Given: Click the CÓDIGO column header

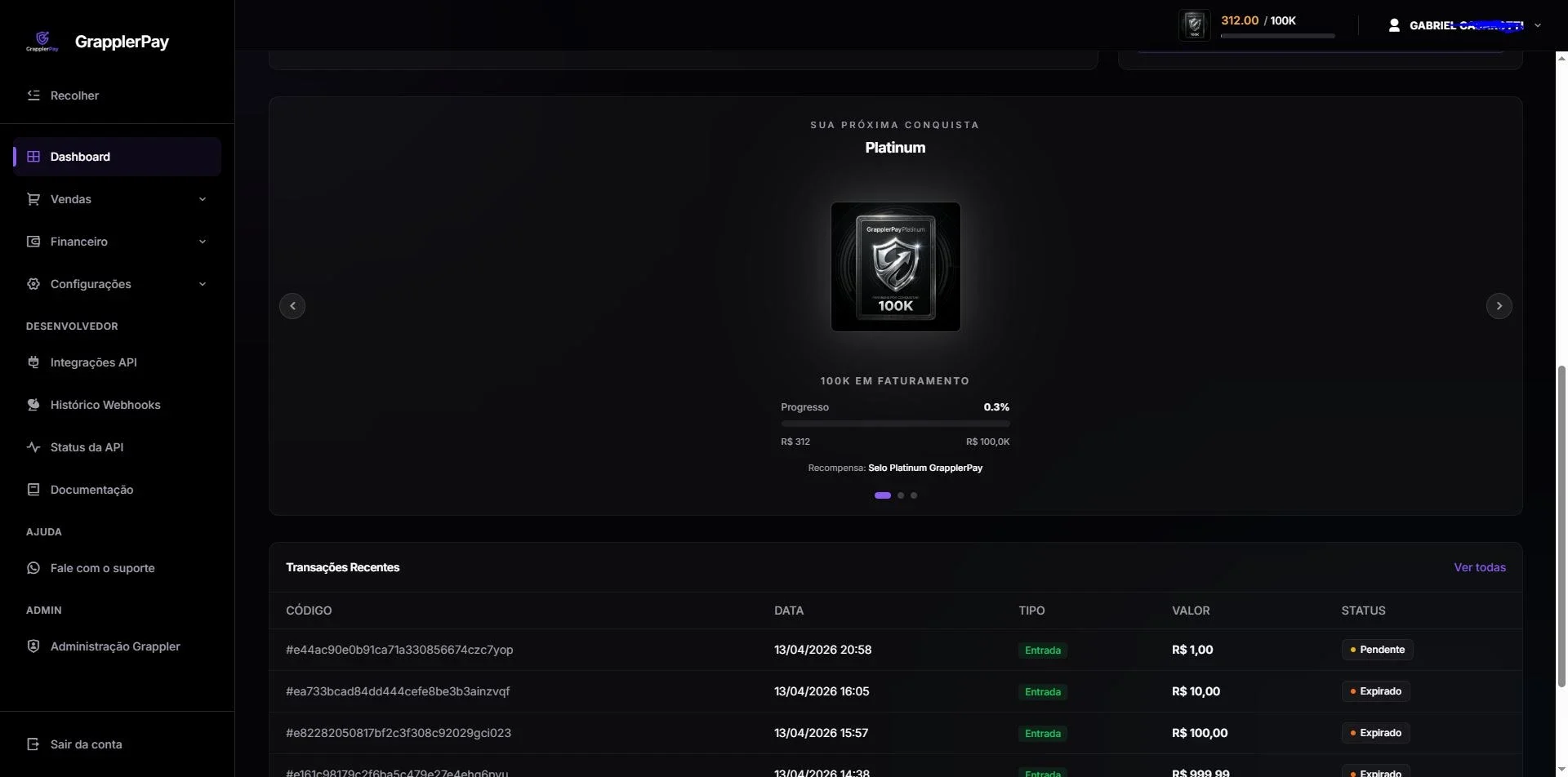Looking at the screenshot, I should coord(309,610).
